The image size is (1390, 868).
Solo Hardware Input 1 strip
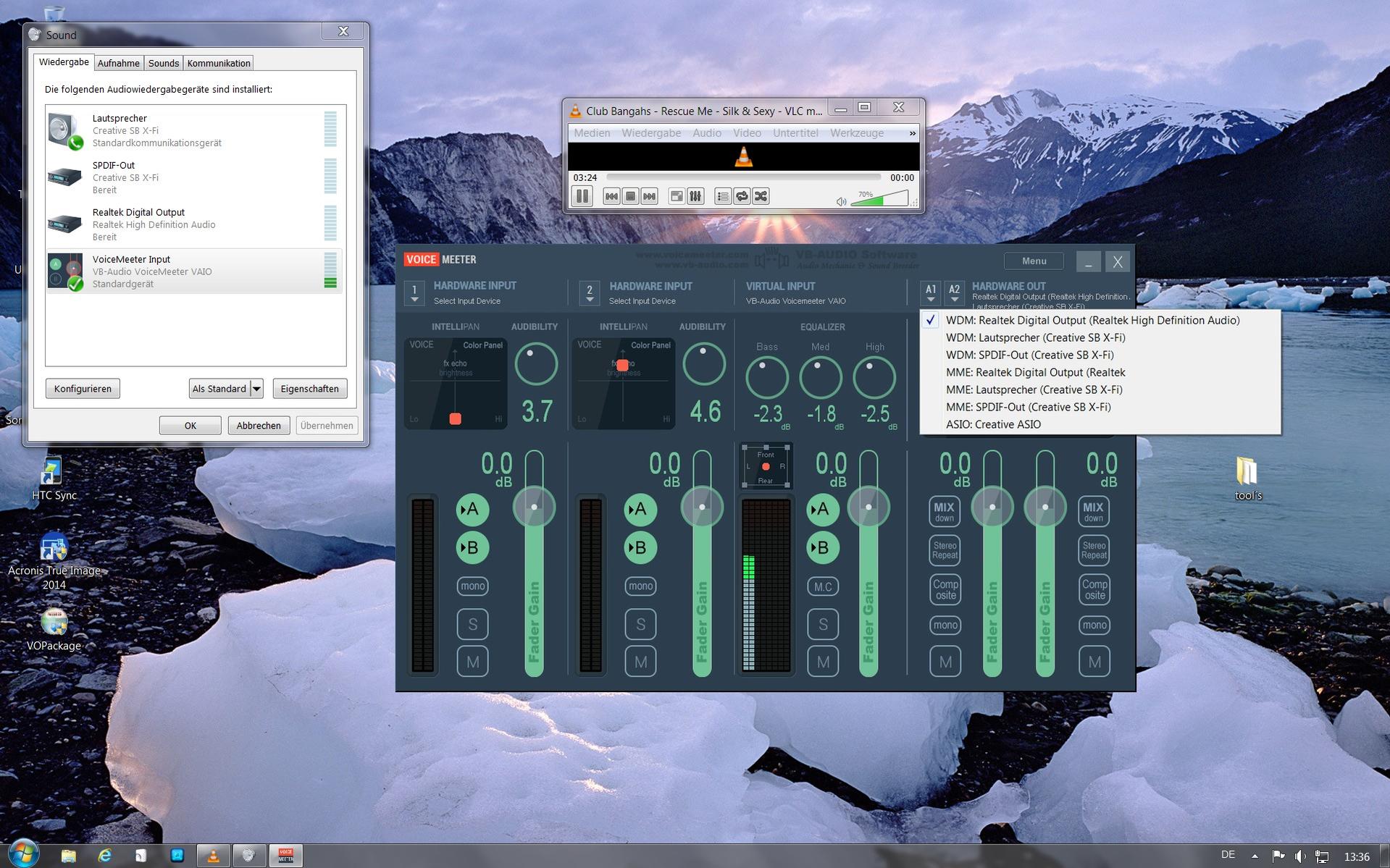click(472, 624)
